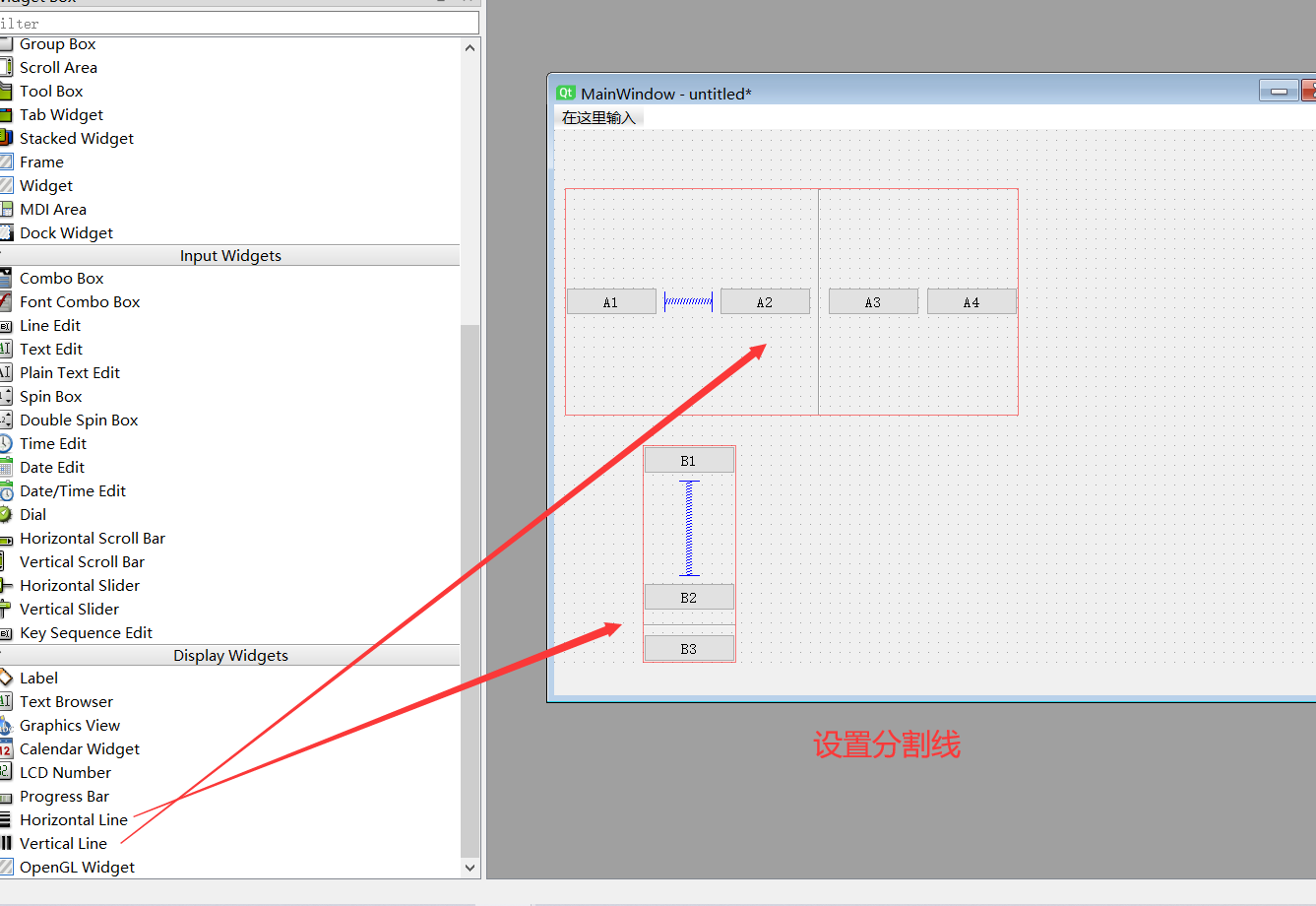This screenshot has height=906, width=1316.
Task: Click the A3 push button
Action: coord(873,301)
